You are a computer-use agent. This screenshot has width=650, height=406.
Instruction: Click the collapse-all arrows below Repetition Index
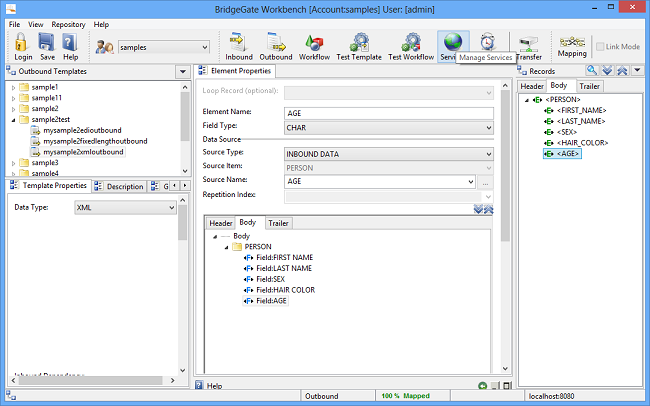pos(489,209)
